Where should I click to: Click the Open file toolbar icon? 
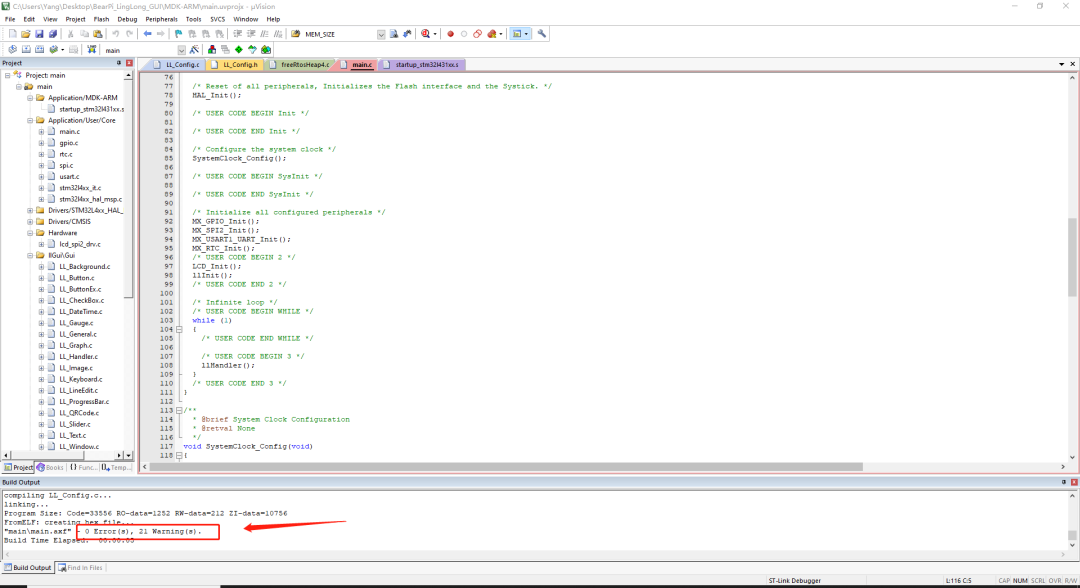click(25, 34)
